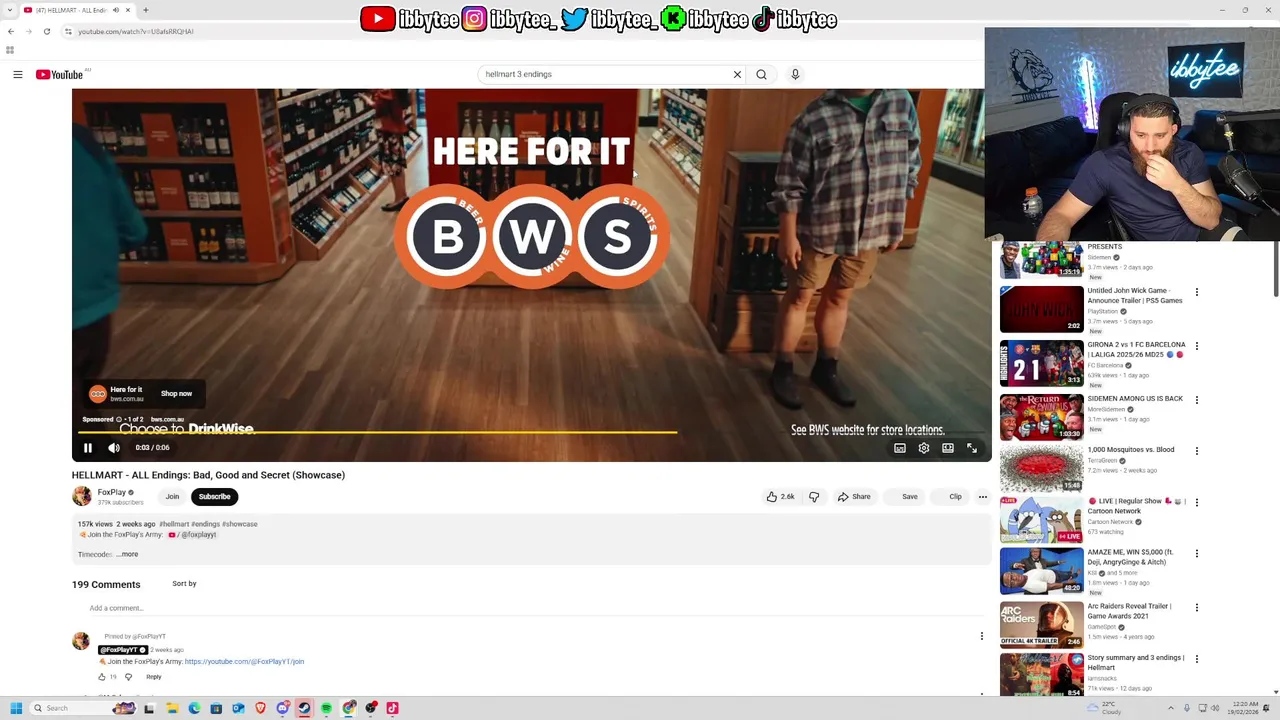Click Shop now on the ad
This screenshot has height=720, width=1280.
point(176,394)
